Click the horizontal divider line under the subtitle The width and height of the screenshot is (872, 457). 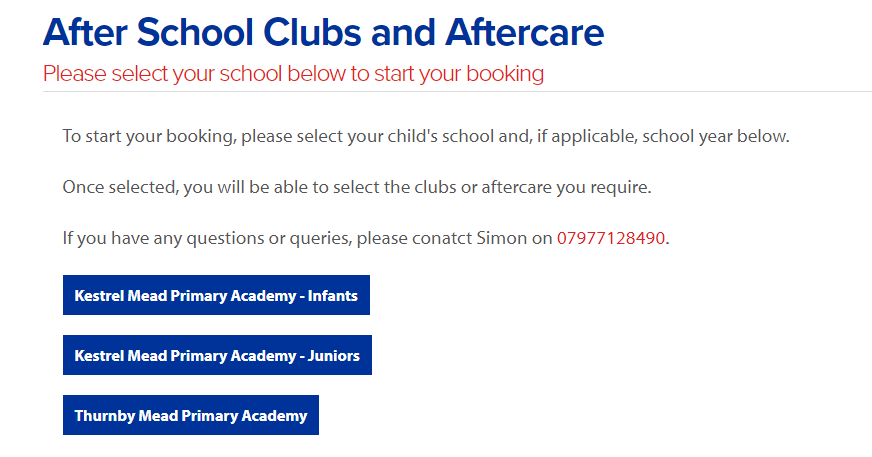457,91
